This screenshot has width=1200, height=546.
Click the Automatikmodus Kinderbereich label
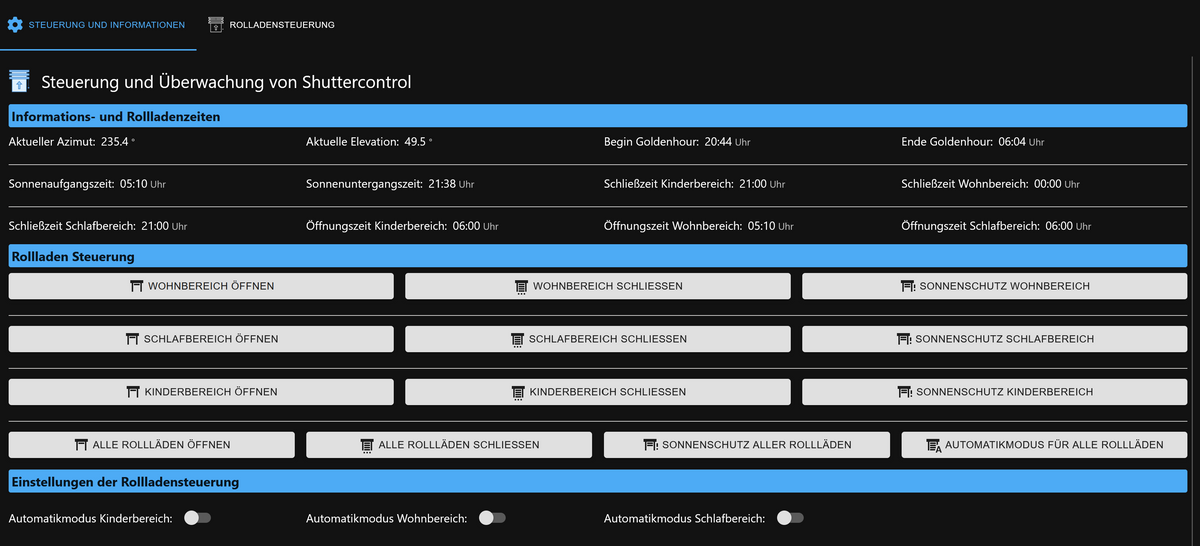[x=91, y=518]
